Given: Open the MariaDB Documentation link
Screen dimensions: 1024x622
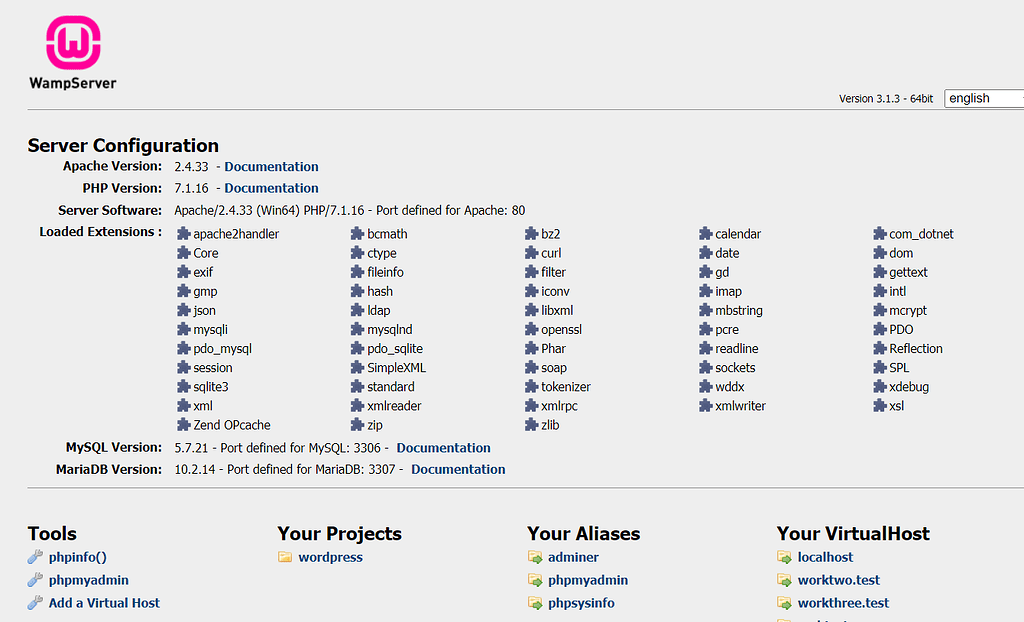Looking at the screenshot, I should coord(458,470).
